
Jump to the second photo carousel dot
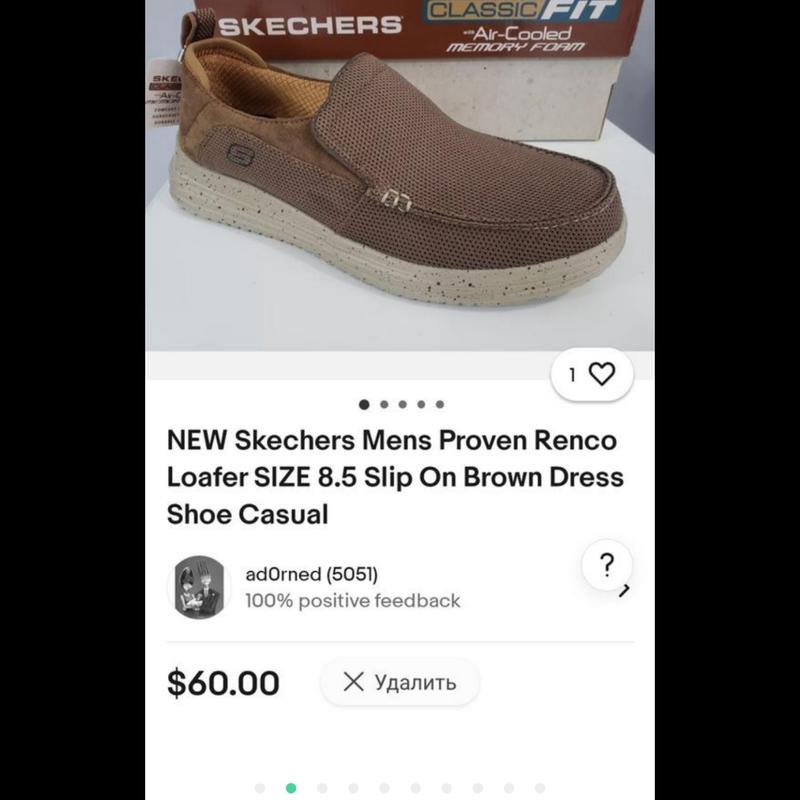pyautogui.click(x=383, y=405)
